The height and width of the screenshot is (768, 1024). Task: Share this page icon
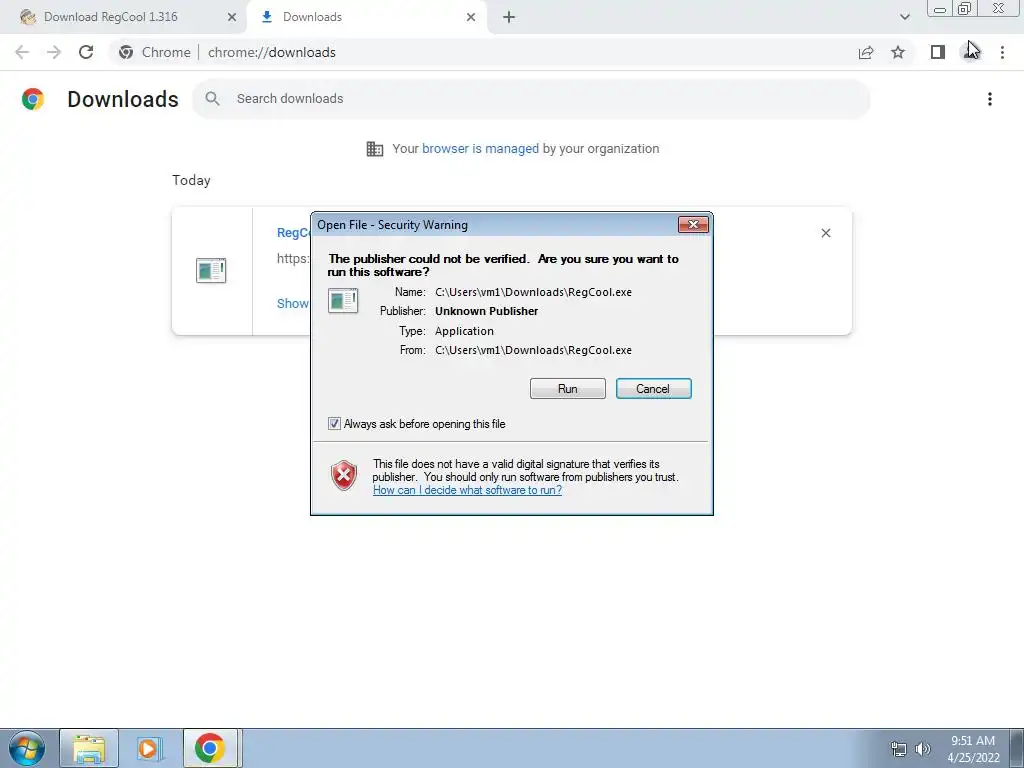866,52
